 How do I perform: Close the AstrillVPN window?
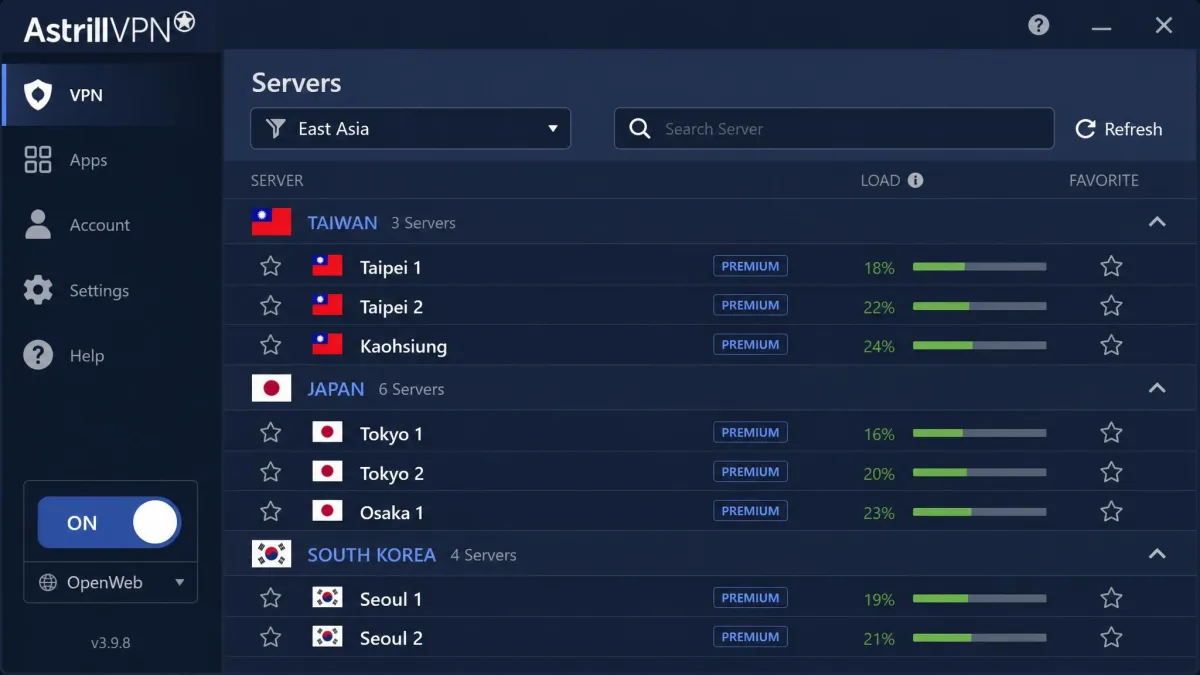point(1164,26)
